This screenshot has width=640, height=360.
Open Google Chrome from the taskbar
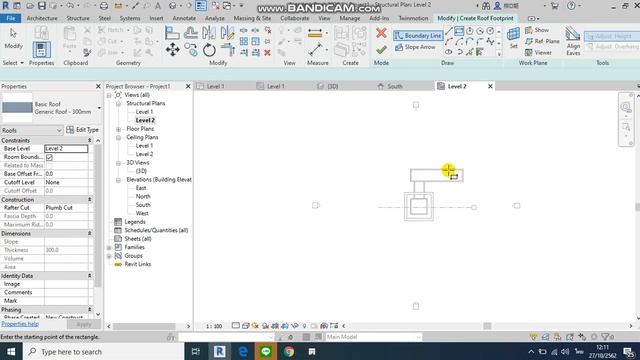pos(289,351)
